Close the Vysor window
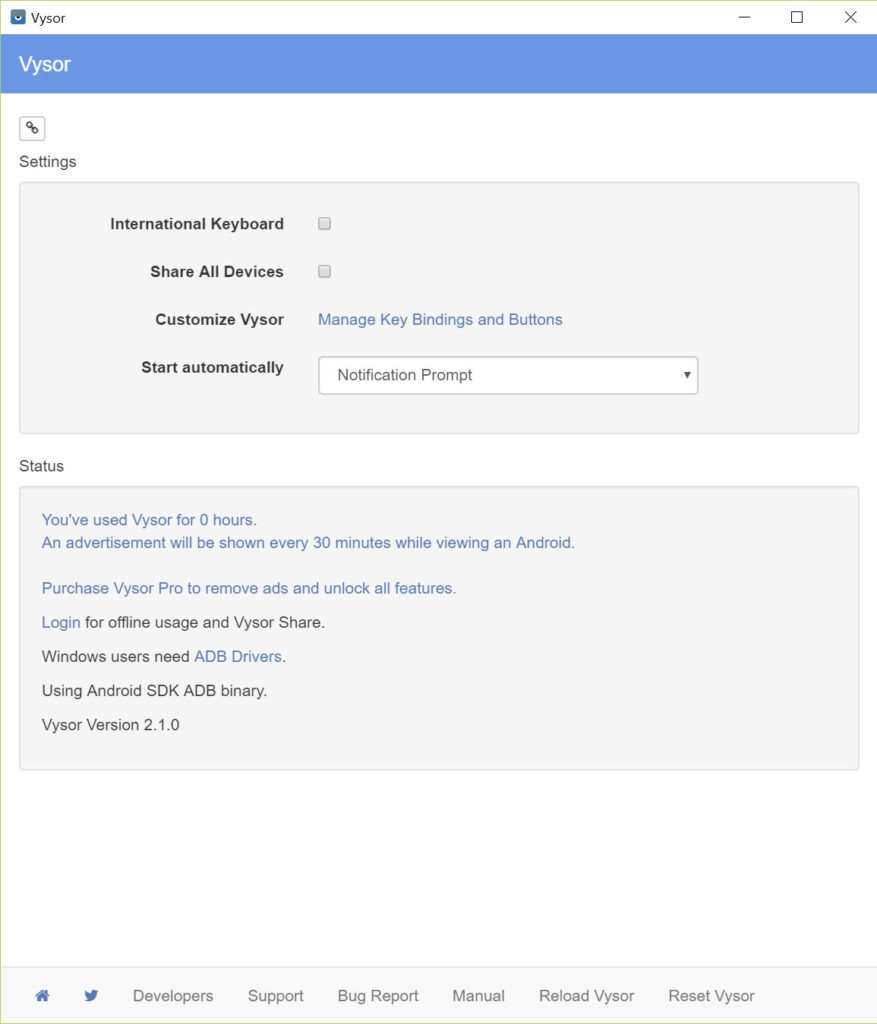The width and height of the screenshot is (877, 1024). [850, 18]
